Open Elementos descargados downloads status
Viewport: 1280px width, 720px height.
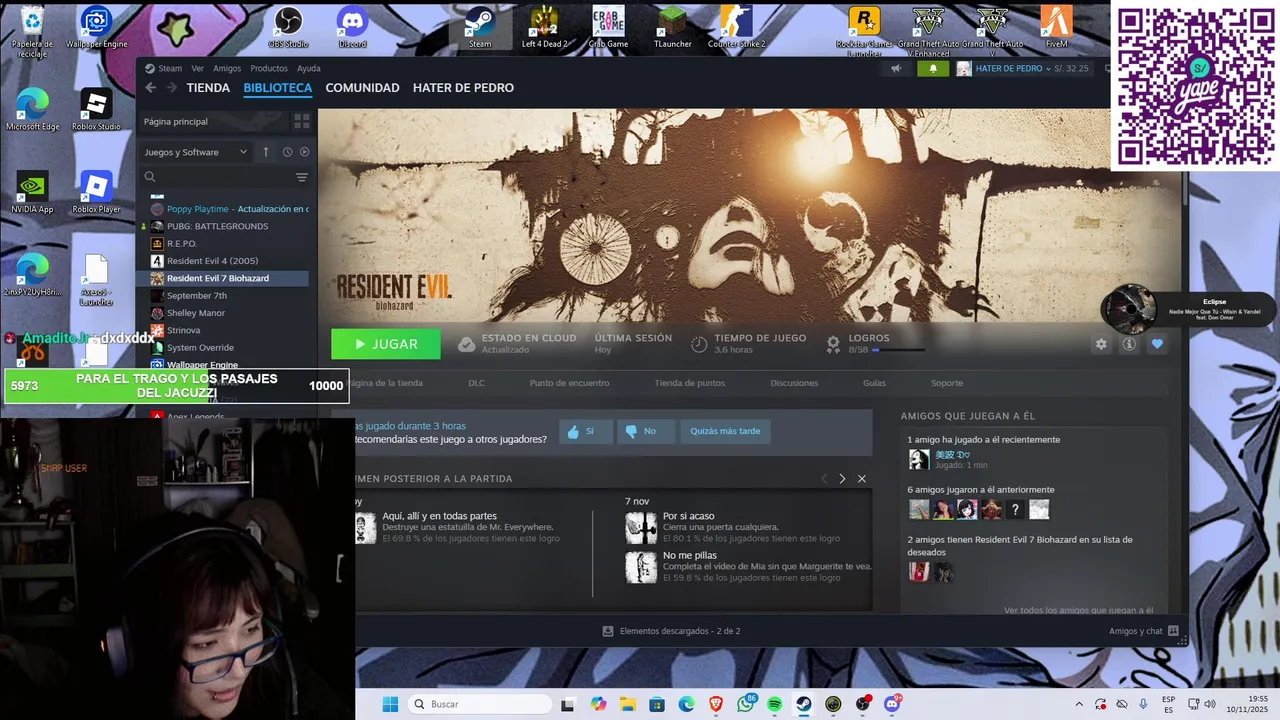(671, 631)
